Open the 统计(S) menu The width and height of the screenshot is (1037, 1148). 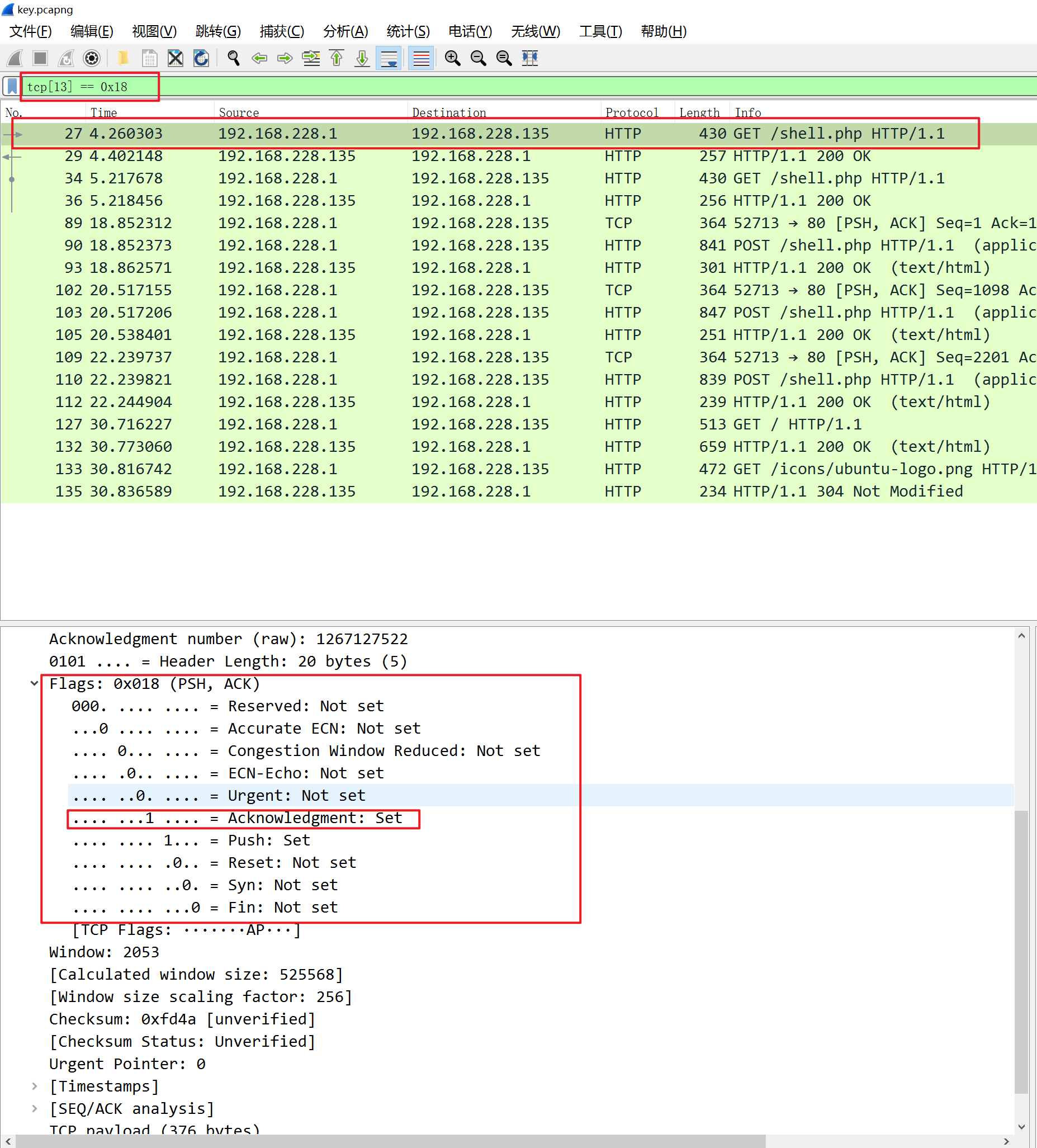point(408,31)
